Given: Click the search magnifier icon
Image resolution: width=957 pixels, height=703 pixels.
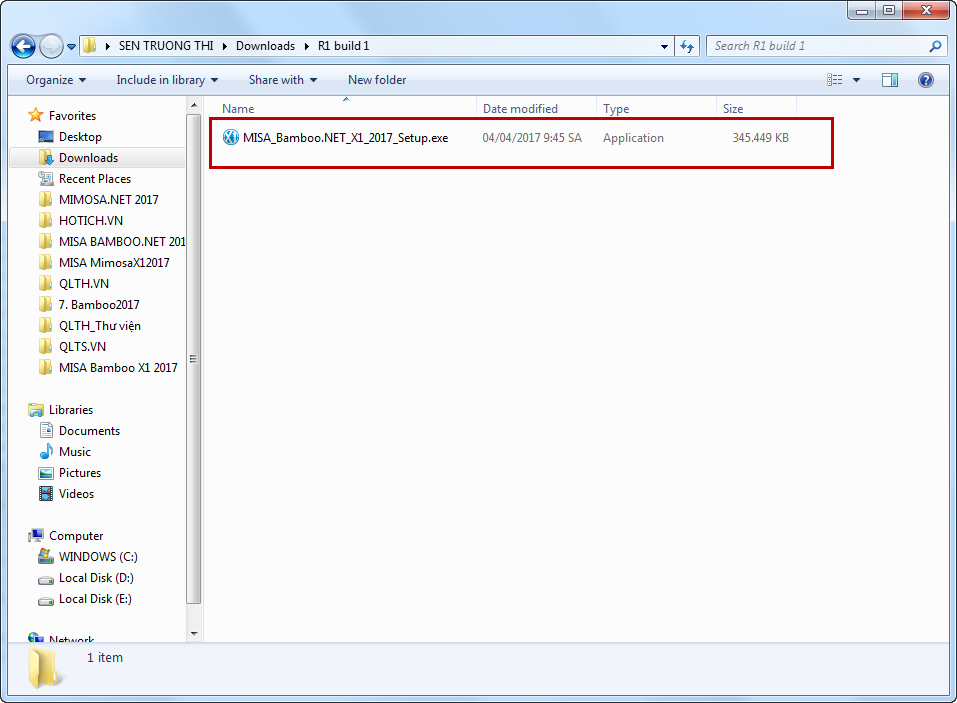Looking at the screenshot, I should [x=935, y=46].
